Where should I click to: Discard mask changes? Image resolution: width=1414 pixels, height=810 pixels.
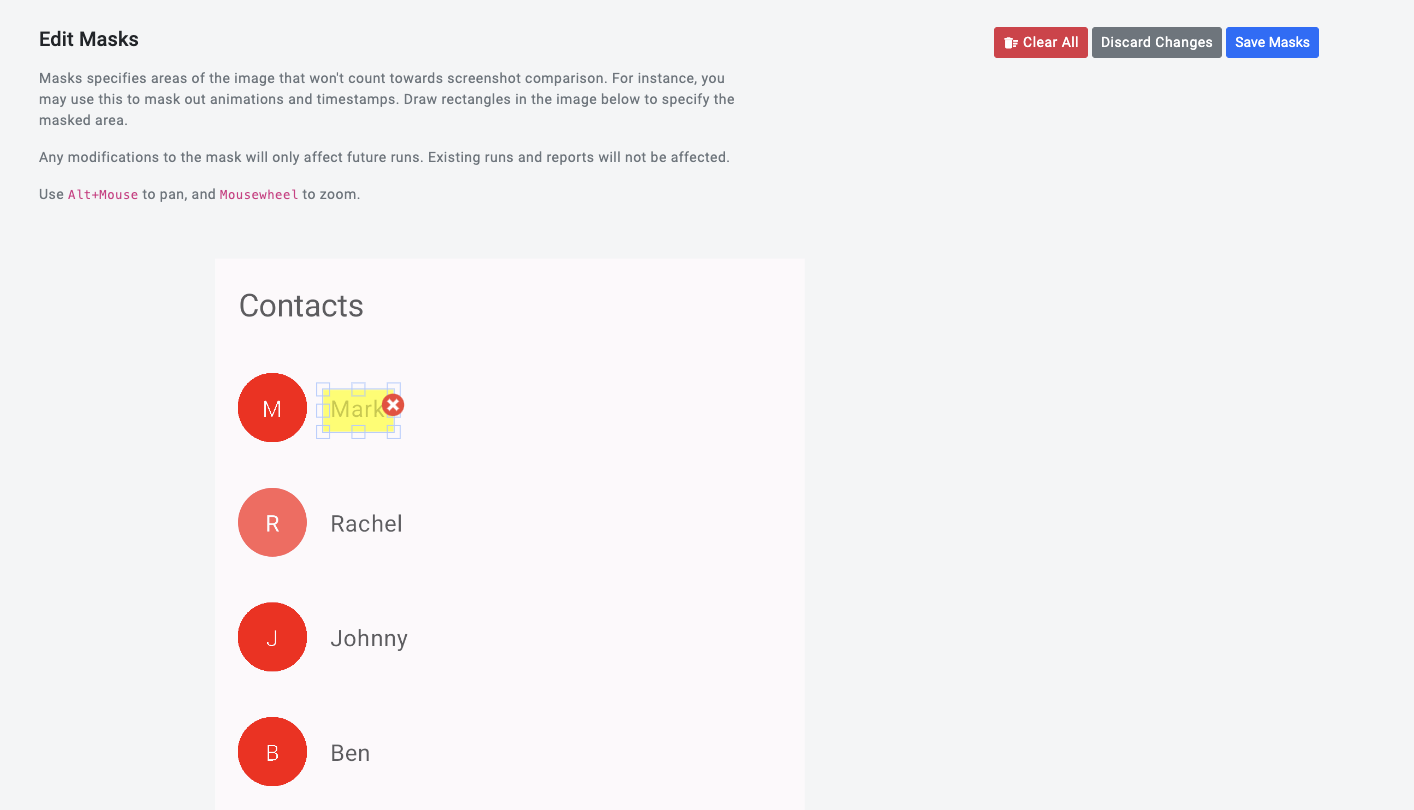coord(1157,42)
